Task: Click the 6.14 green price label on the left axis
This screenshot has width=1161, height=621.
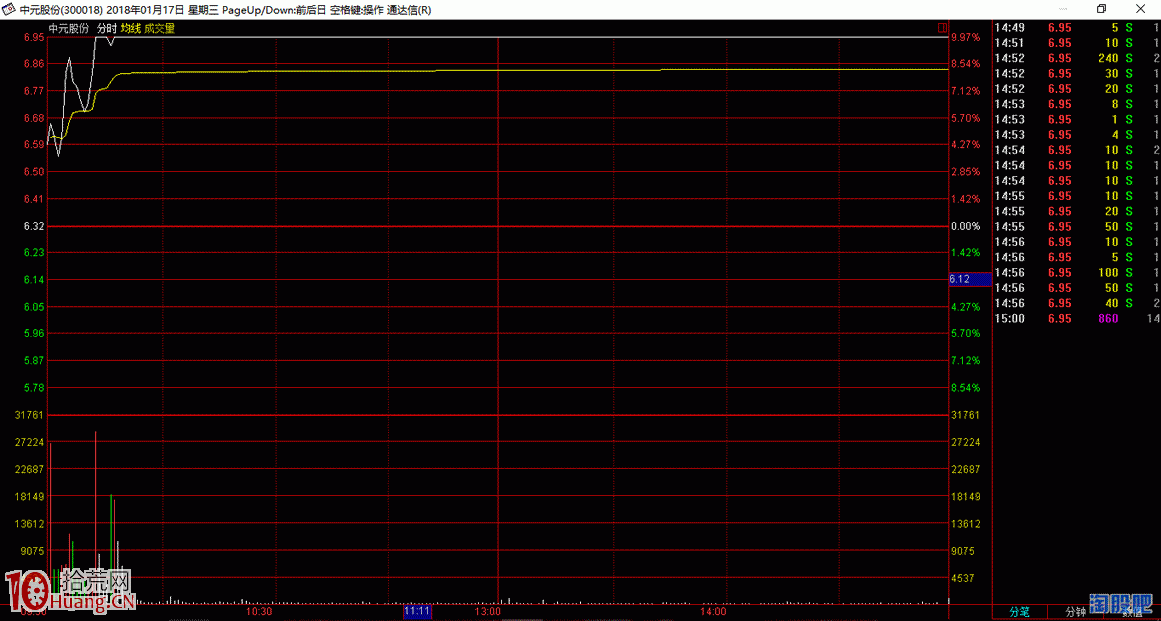Action: click(x=34, y=280)
